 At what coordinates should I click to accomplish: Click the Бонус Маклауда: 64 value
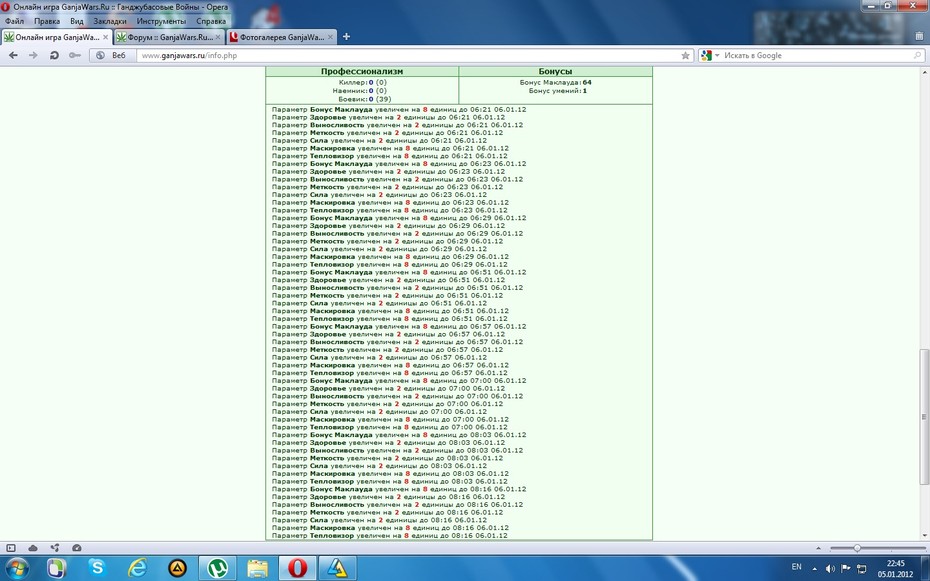click(x=555, y=82)
